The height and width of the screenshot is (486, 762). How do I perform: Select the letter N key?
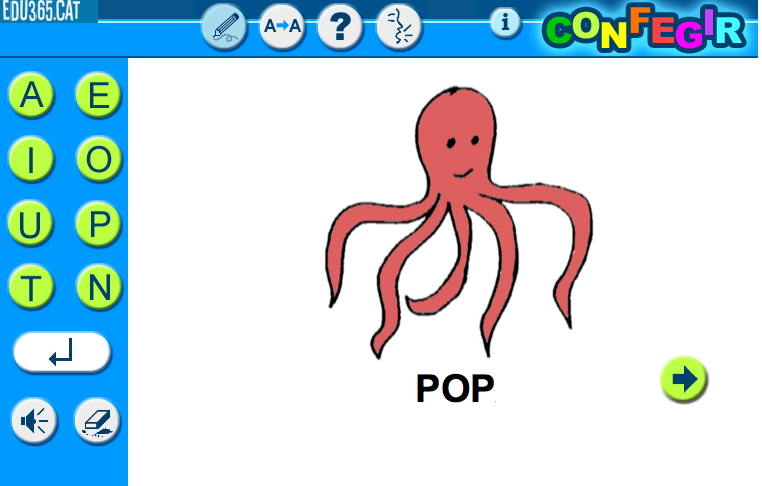click(x=99, y=287)
